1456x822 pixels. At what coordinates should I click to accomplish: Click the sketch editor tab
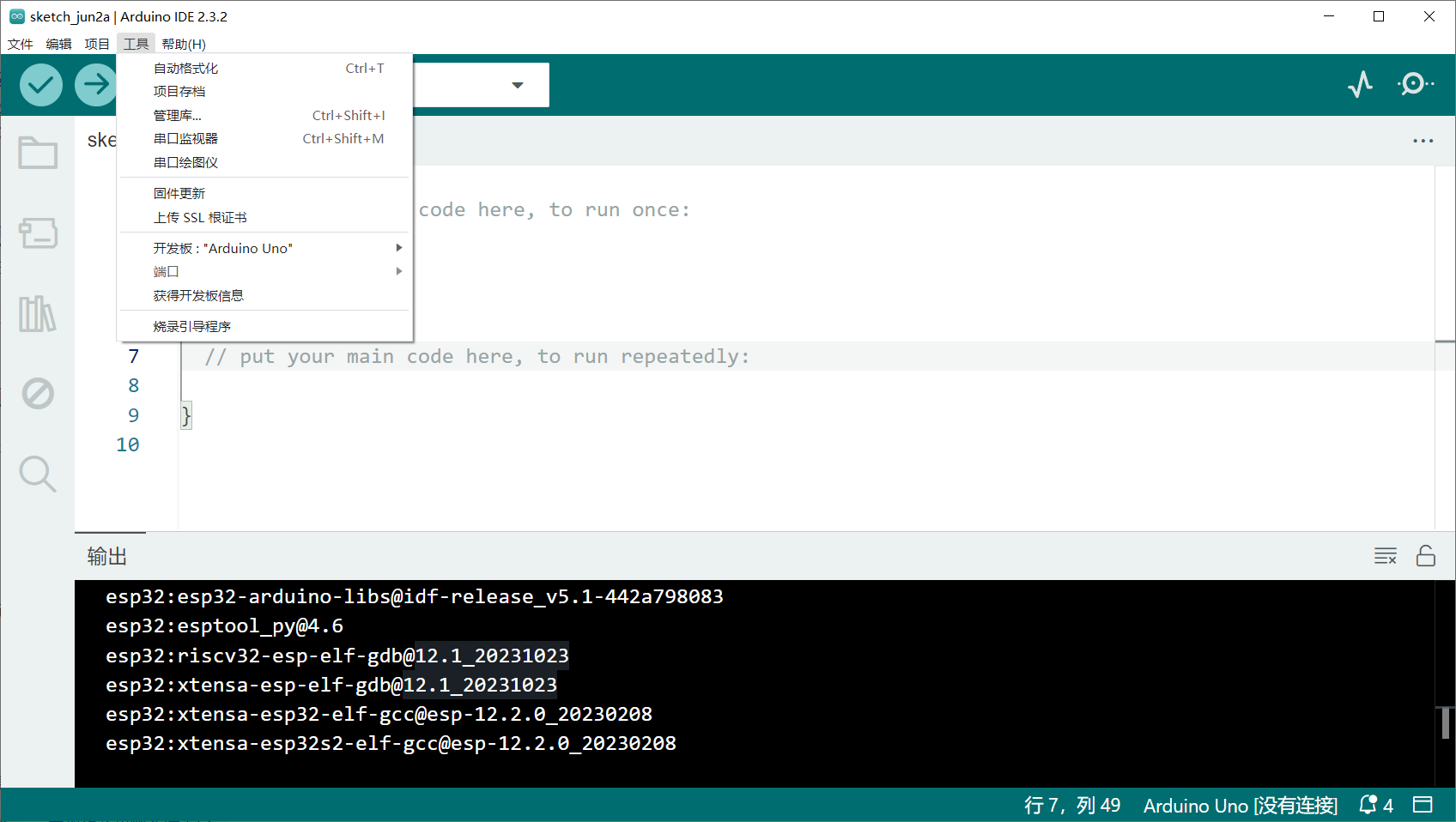coord(100,141)
